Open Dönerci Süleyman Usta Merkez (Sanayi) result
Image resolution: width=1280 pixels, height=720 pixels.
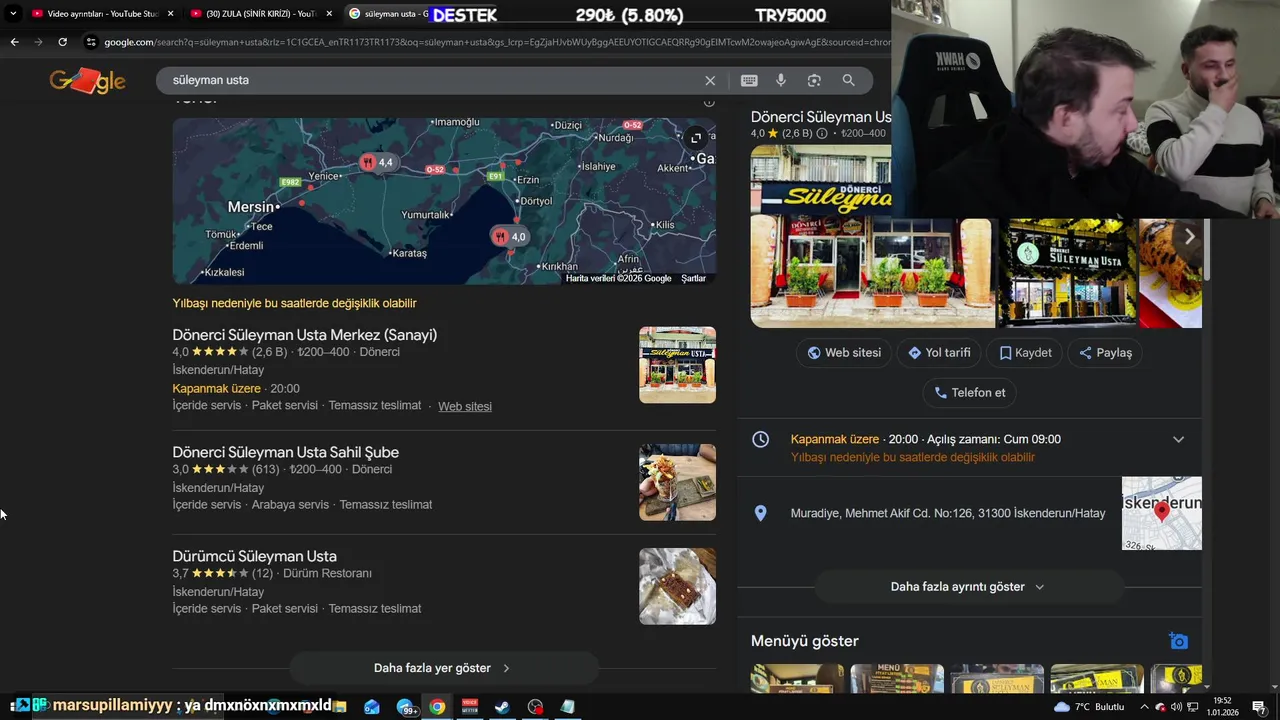304,335
